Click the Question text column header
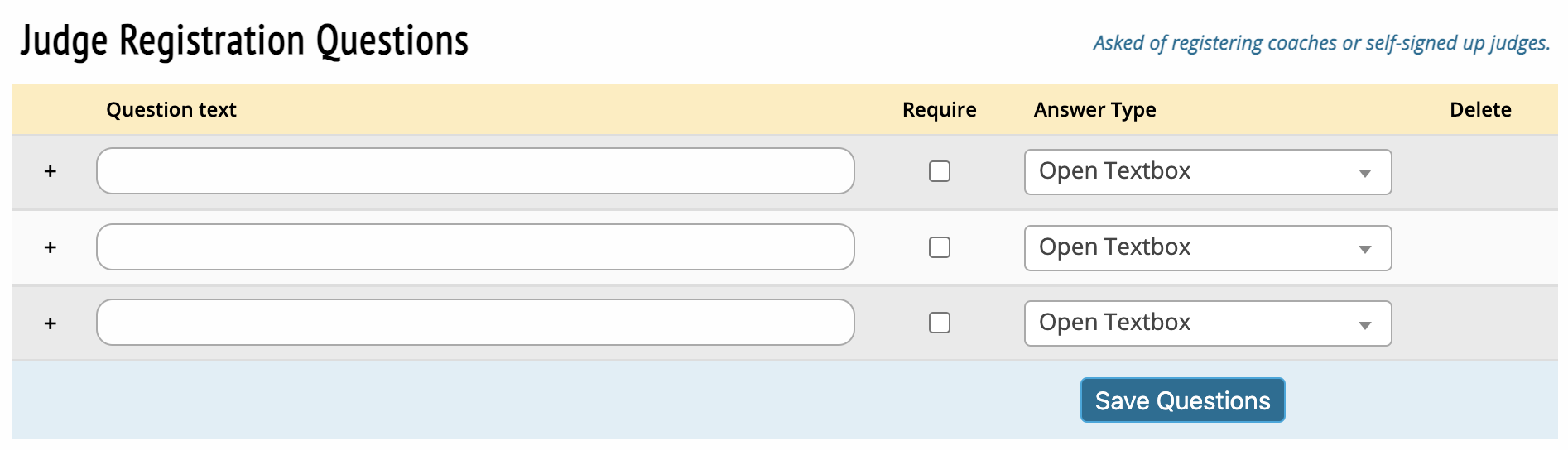Screen dimensions: 1568x450 pyautogui.click(x=171, y=110)
